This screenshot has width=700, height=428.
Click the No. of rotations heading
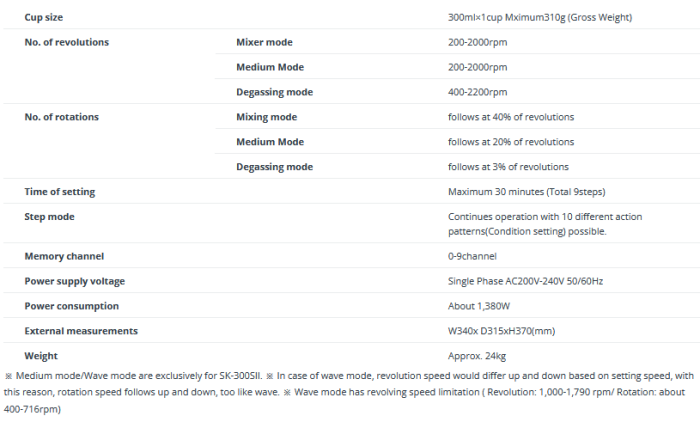click(x=61, y=117)
